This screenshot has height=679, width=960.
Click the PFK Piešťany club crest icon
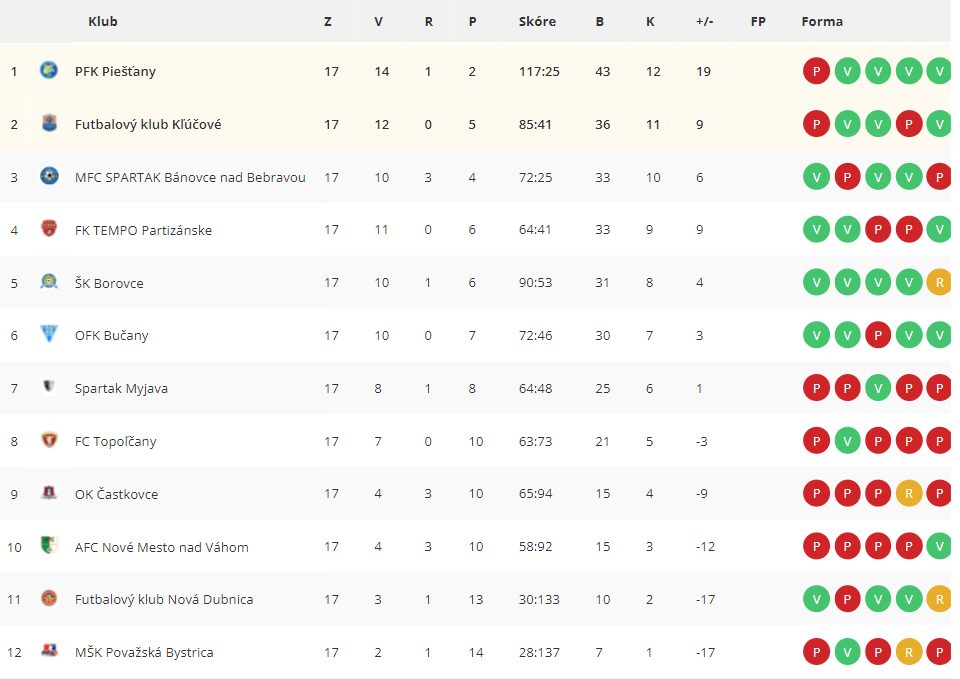pyautogui.click(x=49, y=70)
